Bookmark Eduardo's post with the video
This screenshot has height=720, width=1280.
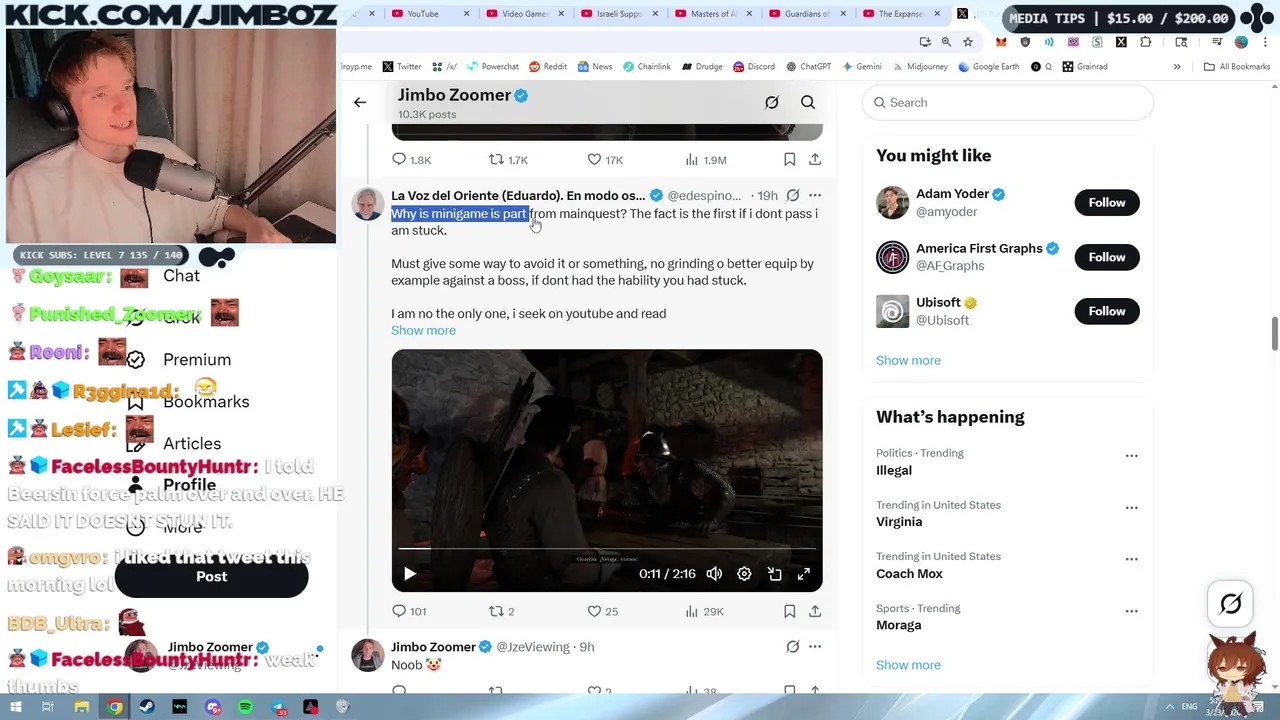coord(789,611)
